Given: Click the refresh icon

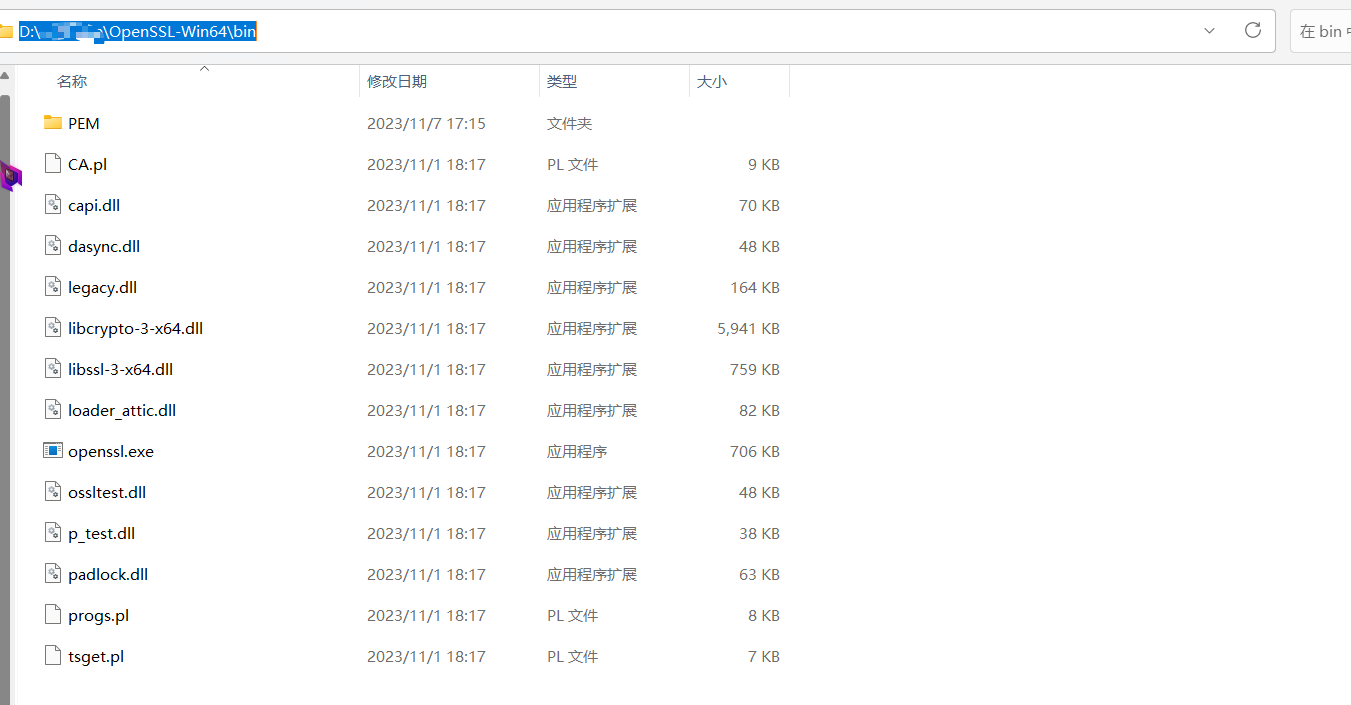Looking at the screenshot, I should 1253,30.
